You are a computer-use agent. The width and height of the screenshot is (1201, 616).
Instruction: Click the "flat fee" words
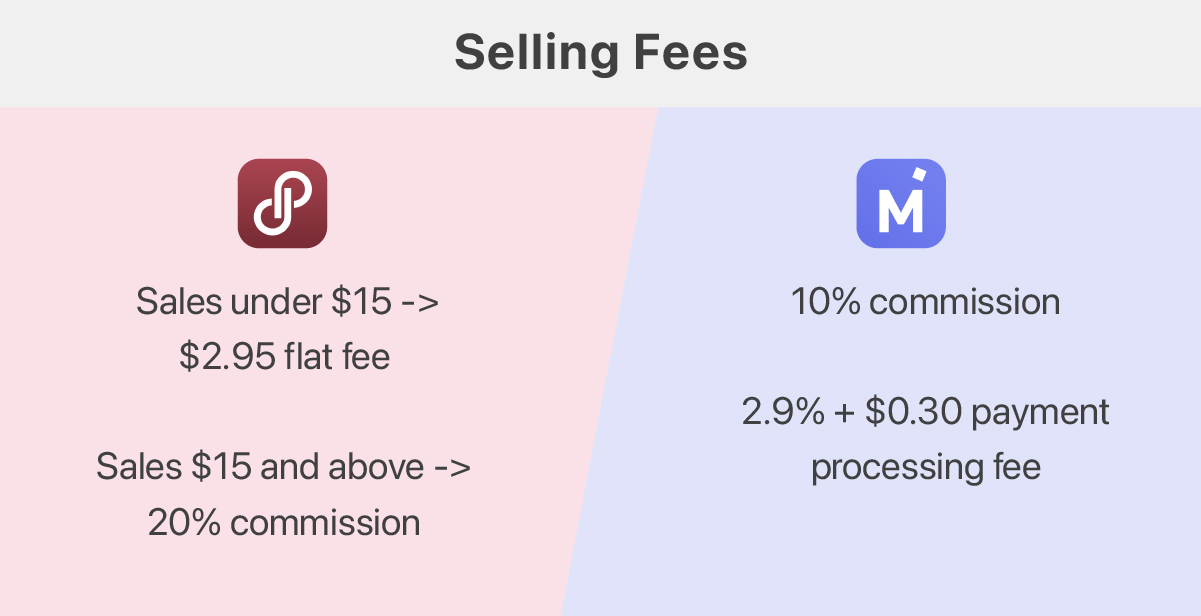tap(337, 357)
